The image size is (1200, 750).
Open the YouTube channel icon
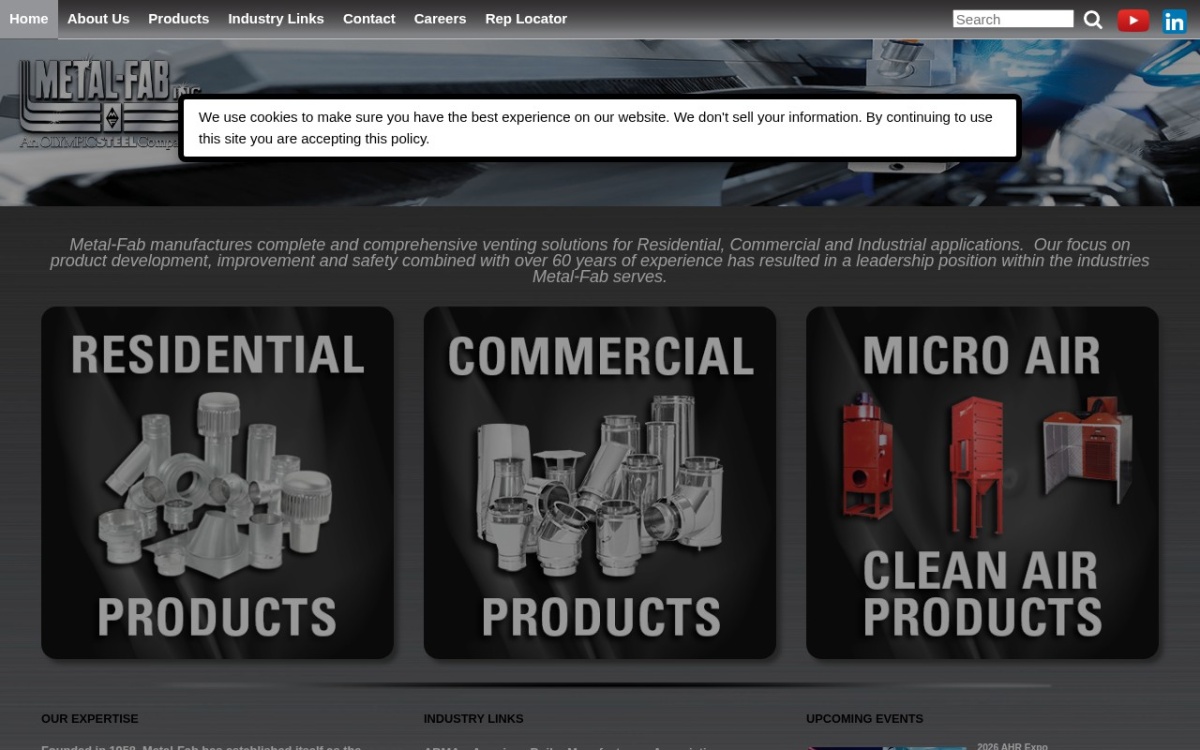1133,20
